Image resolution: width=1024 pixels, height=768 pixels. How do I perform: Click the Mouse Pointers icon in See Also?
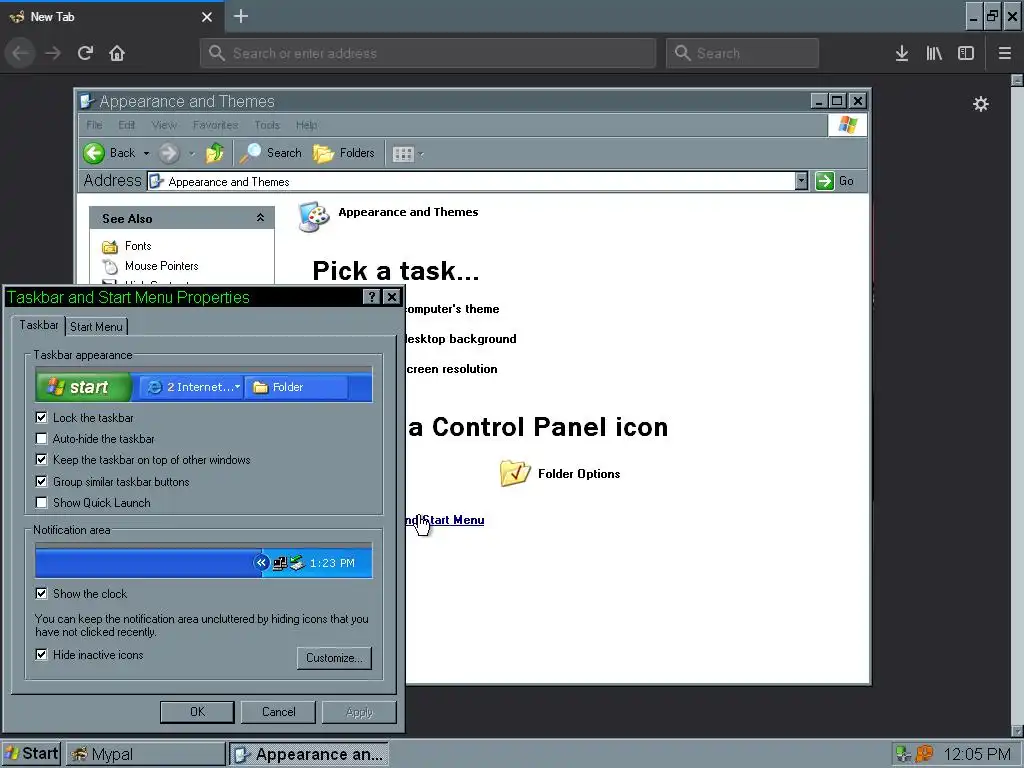[x=110, y=266]
